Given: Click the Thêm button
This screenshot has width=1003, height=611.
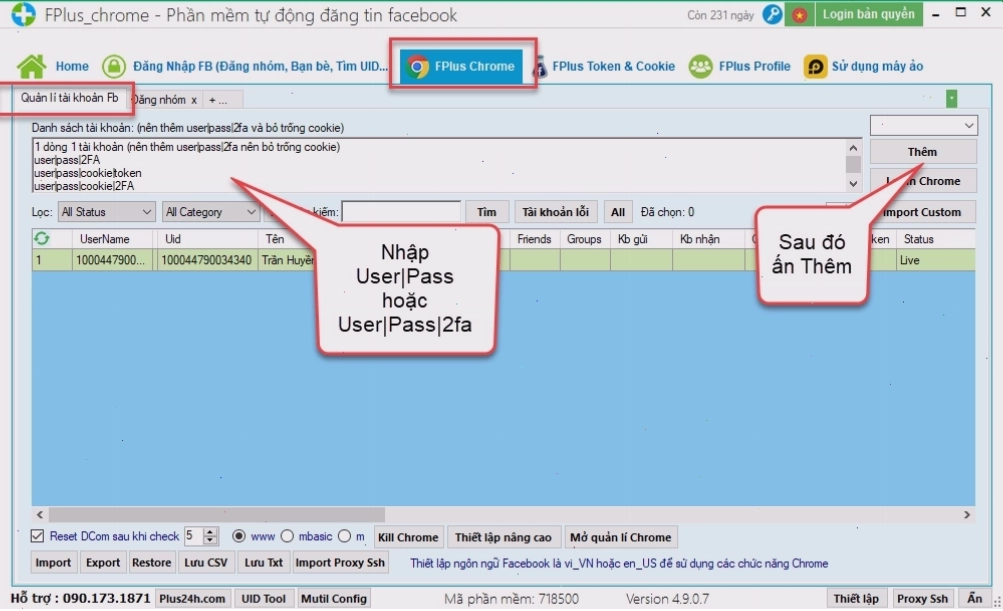Looking at the screenshot, I should pos(923,152).
